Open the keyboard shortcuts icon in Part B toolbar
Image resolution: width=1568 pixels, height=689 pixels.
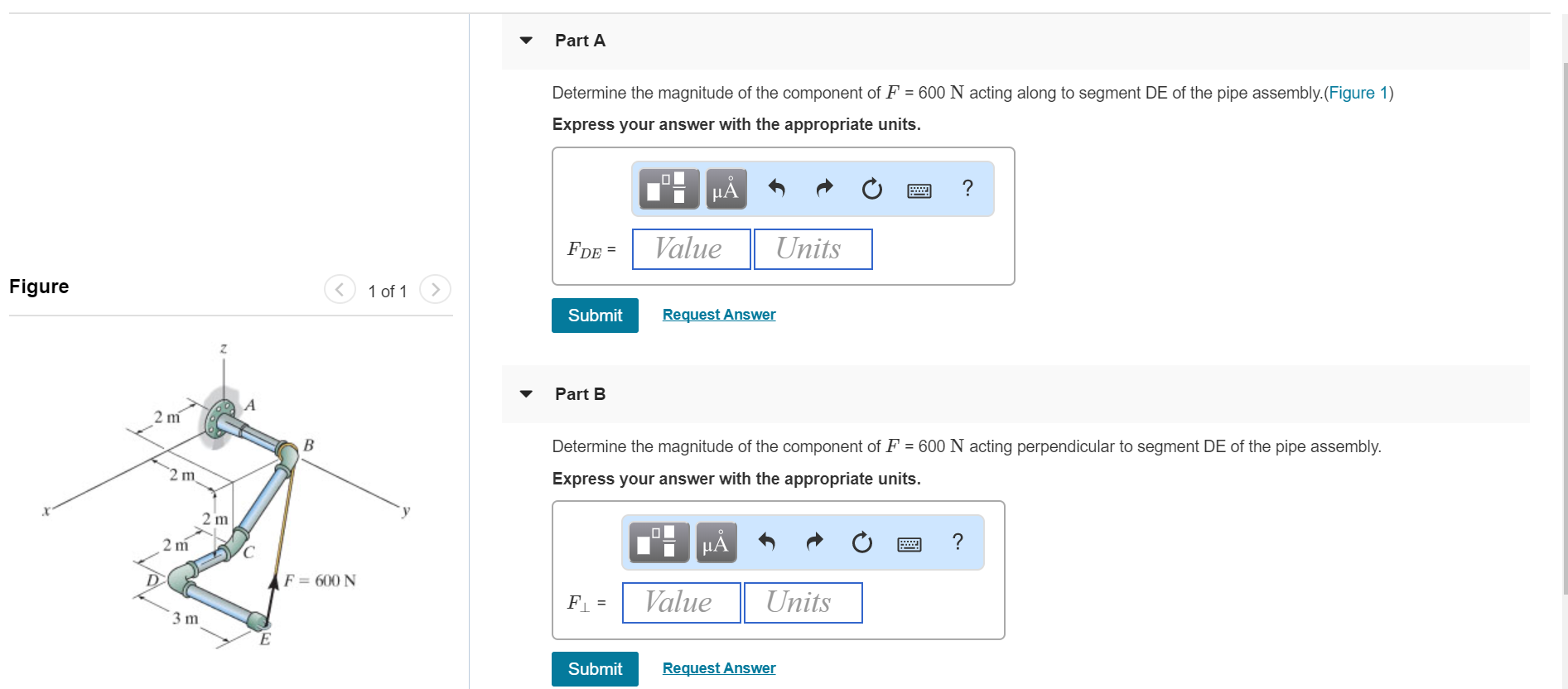tap(908, 542)
